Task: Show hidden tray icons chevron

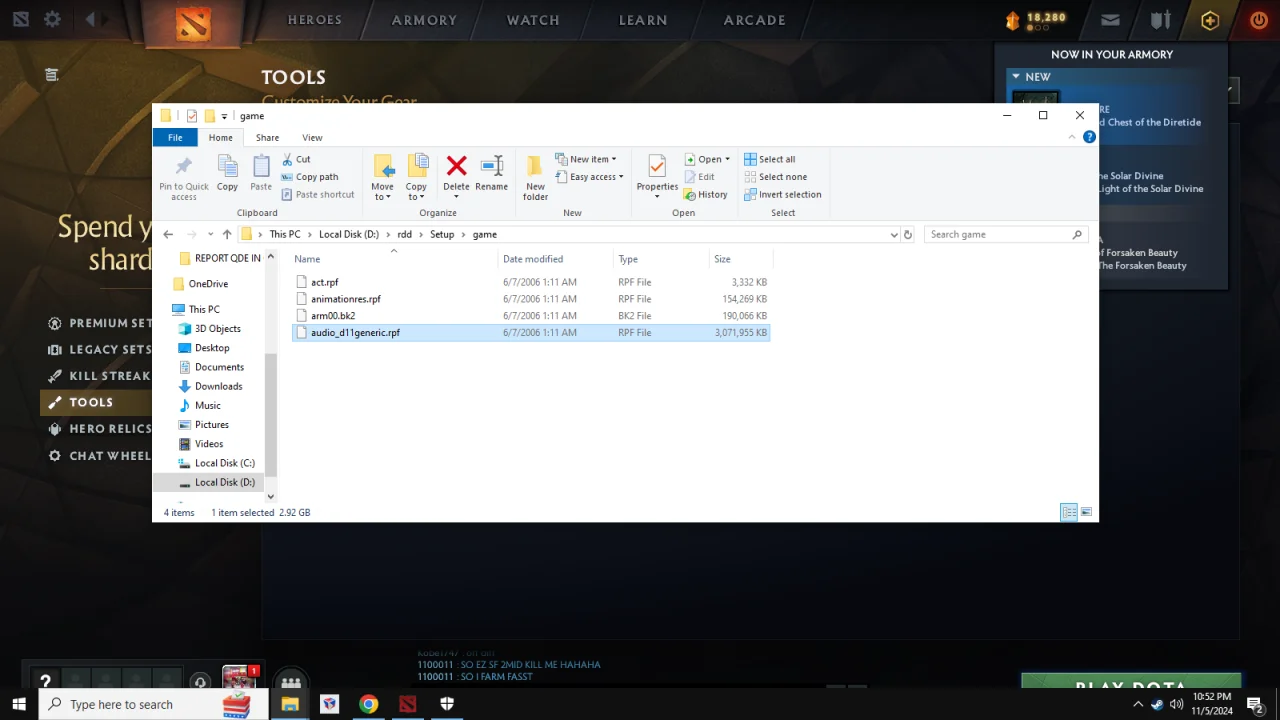Action: pos(1137,704)
